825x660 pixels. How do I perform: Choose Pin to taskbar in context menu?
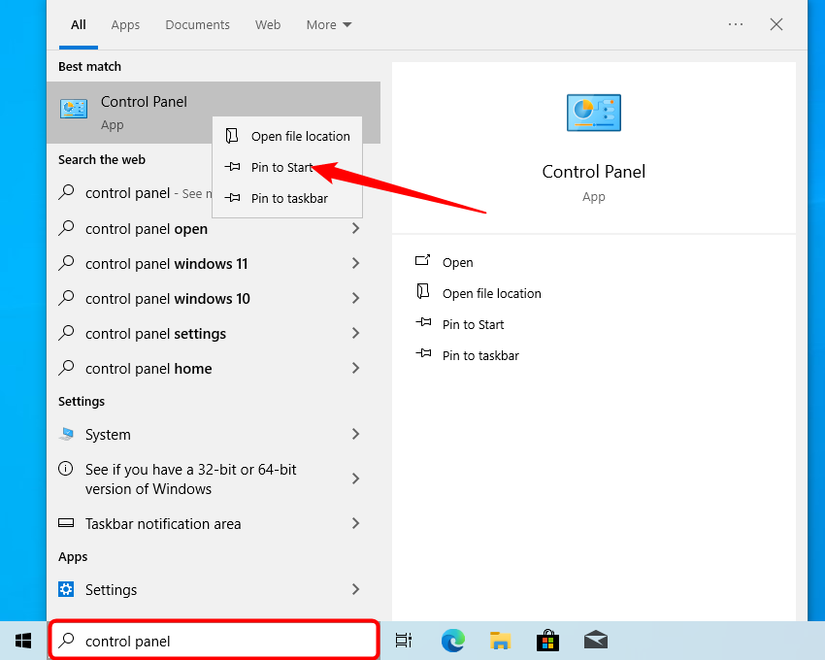click(x=289, y=198)
